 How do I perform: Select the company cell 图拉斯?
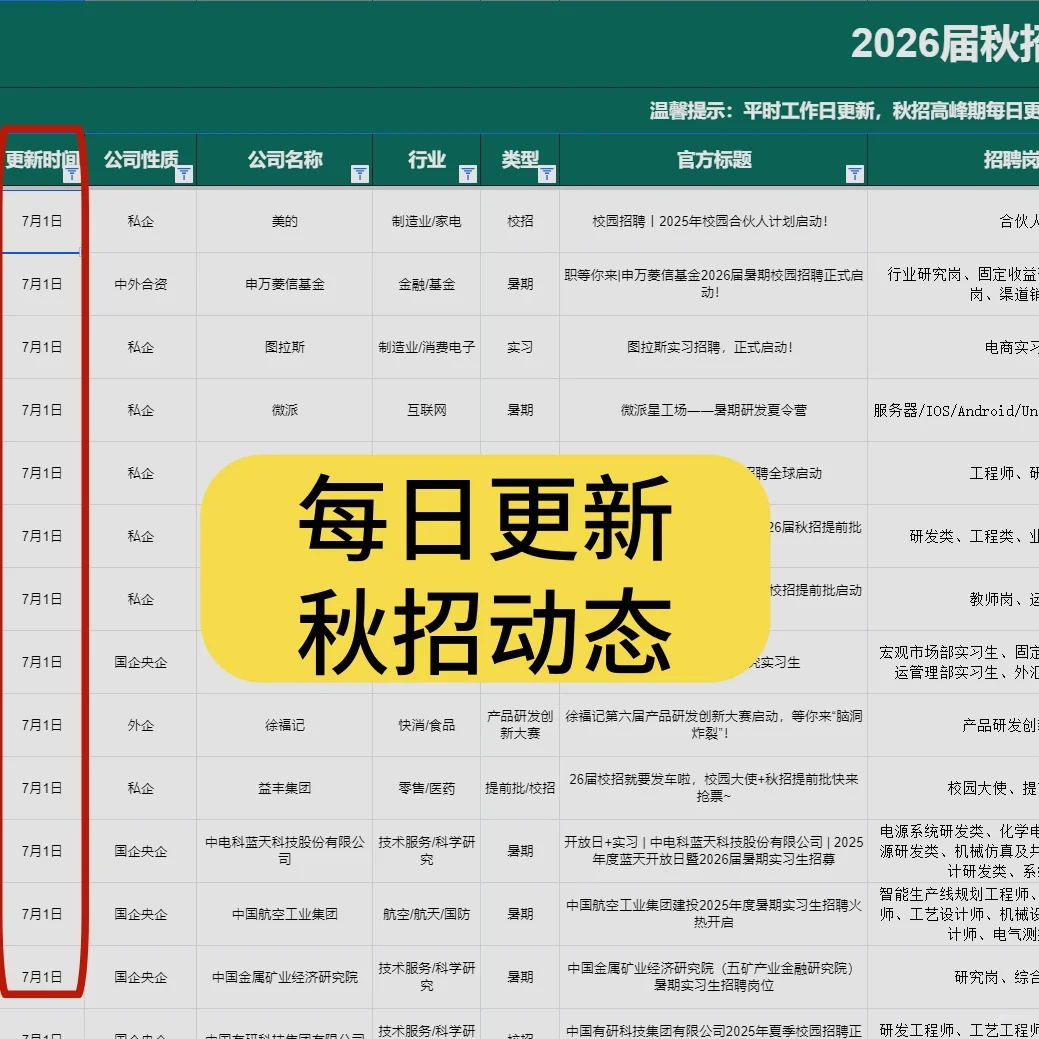pos(285,347)
